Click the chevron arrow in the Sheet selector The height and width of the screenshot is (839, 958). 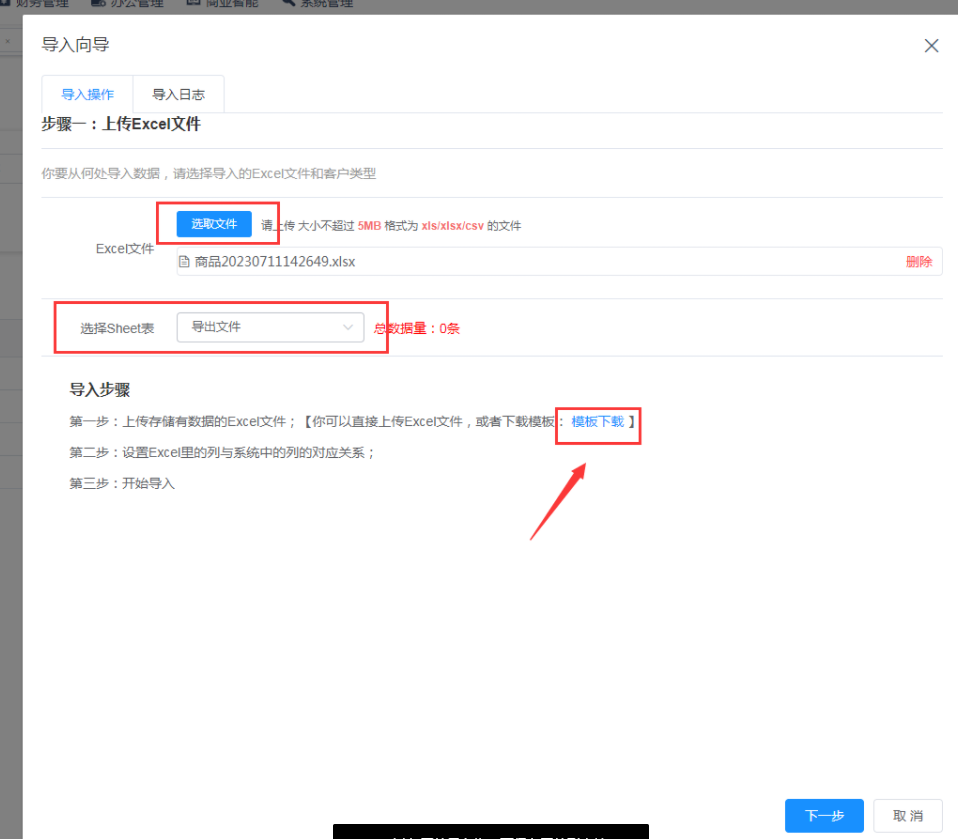coord(348,327)
